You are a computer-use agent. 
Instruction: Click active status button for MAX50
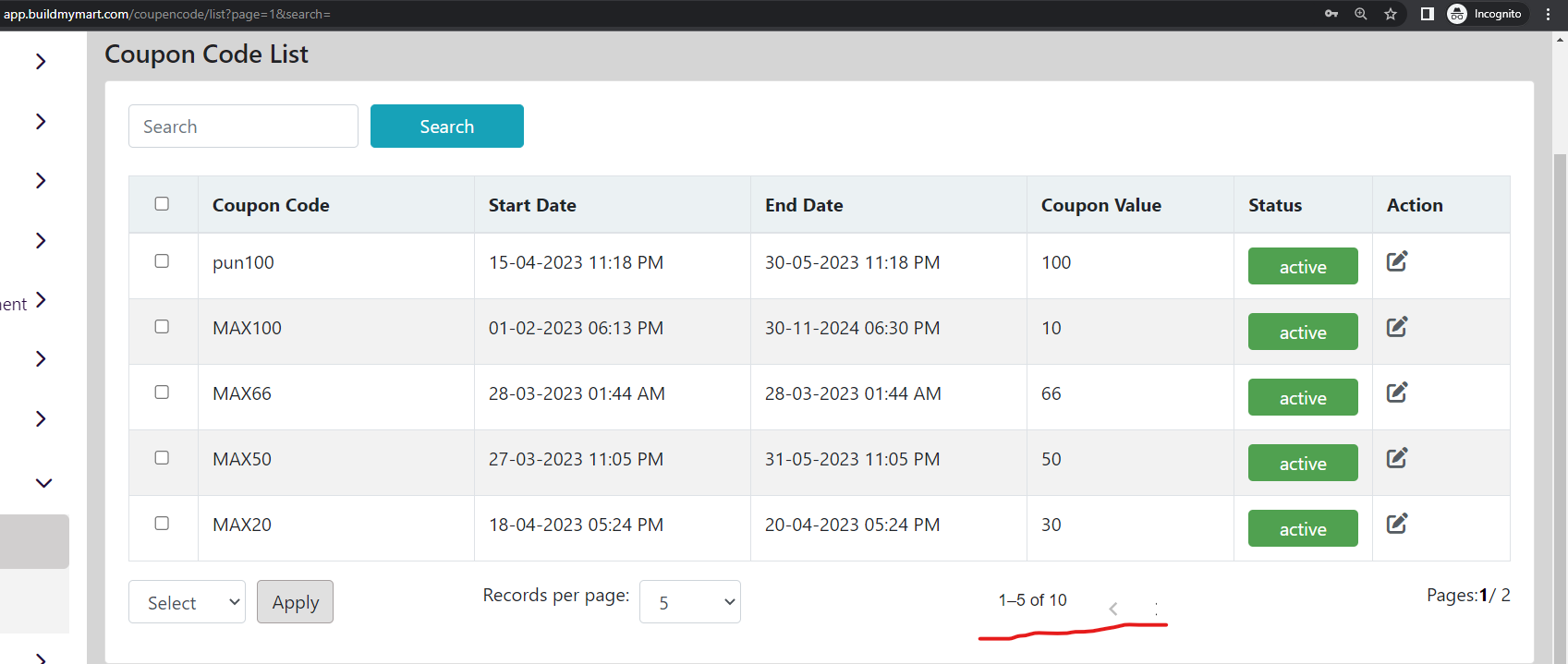(1303, 463)
